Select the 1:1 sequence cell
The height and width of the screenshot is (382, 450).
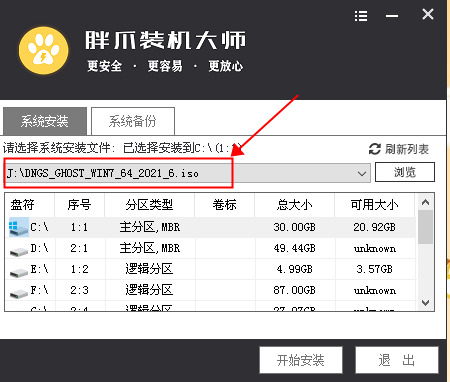(79, 227)
